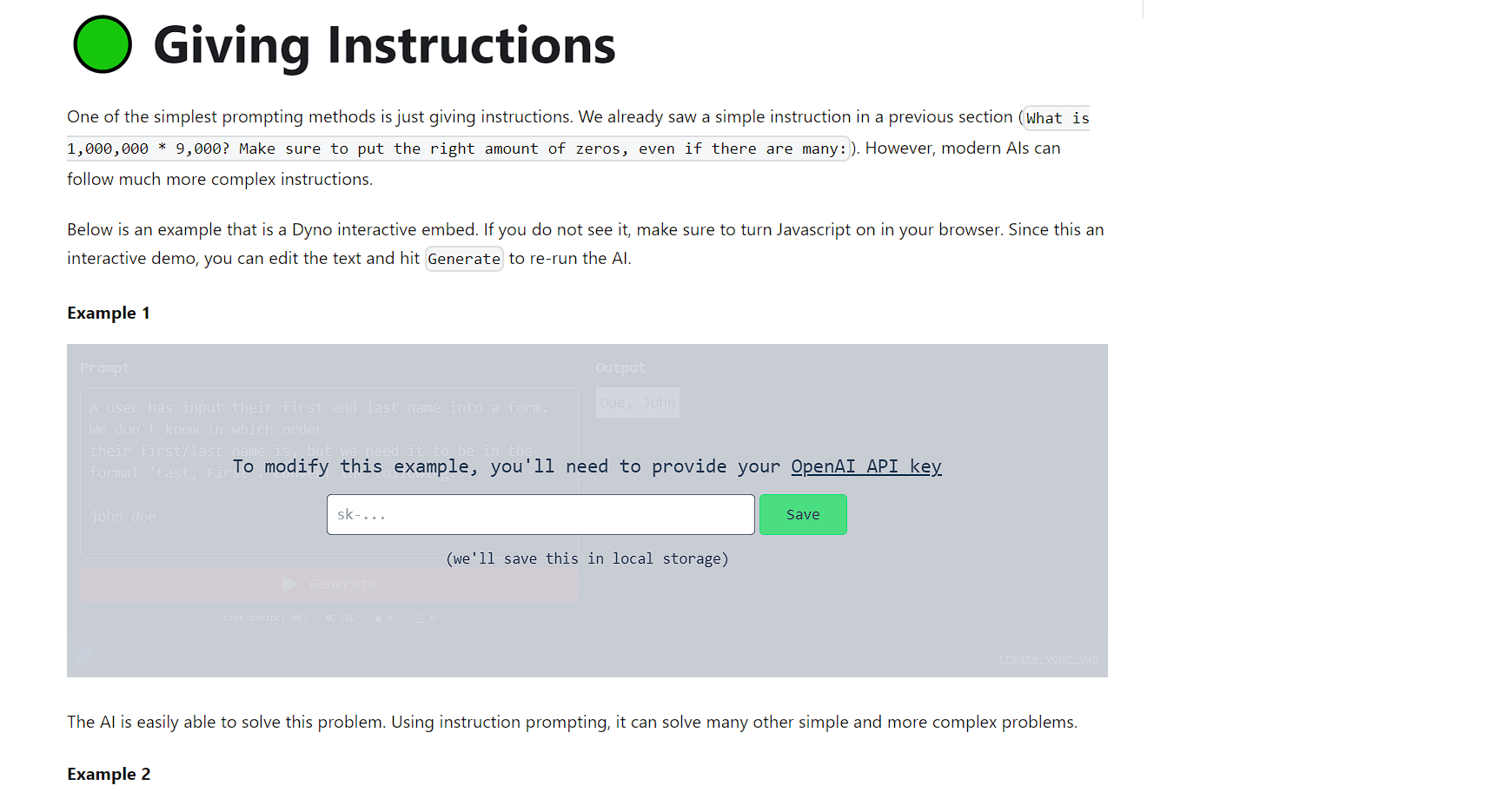Open the gear settings icon showing 256 tokens
Screen dimensions: 1512x799
tap(329, 617)
